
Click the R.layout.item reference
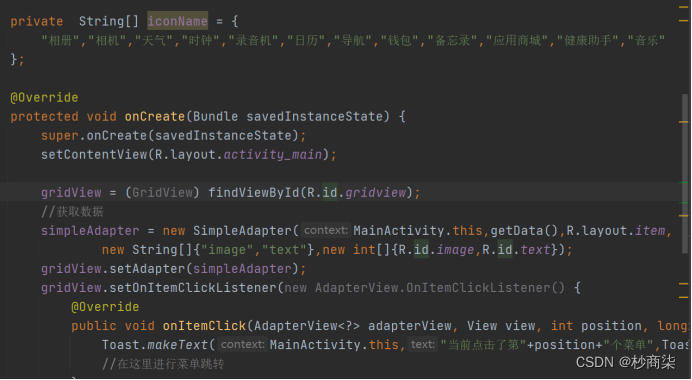[x=616, y=231]
